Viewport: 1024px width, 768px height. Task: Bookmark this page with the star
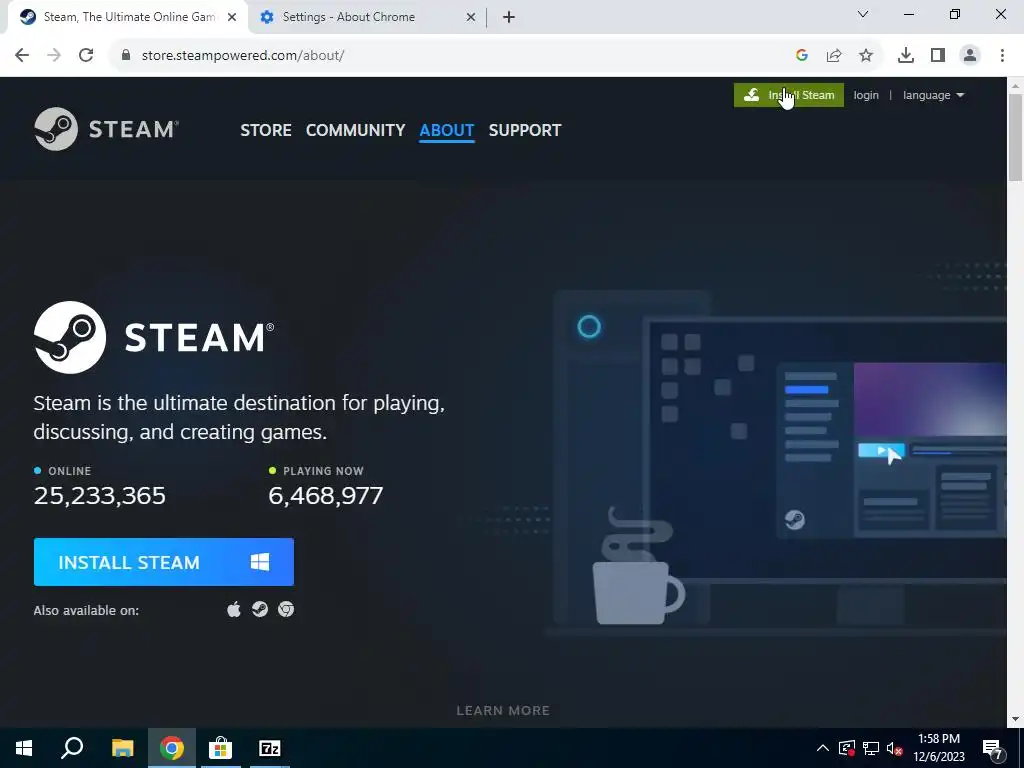click(x=866, y=56)
